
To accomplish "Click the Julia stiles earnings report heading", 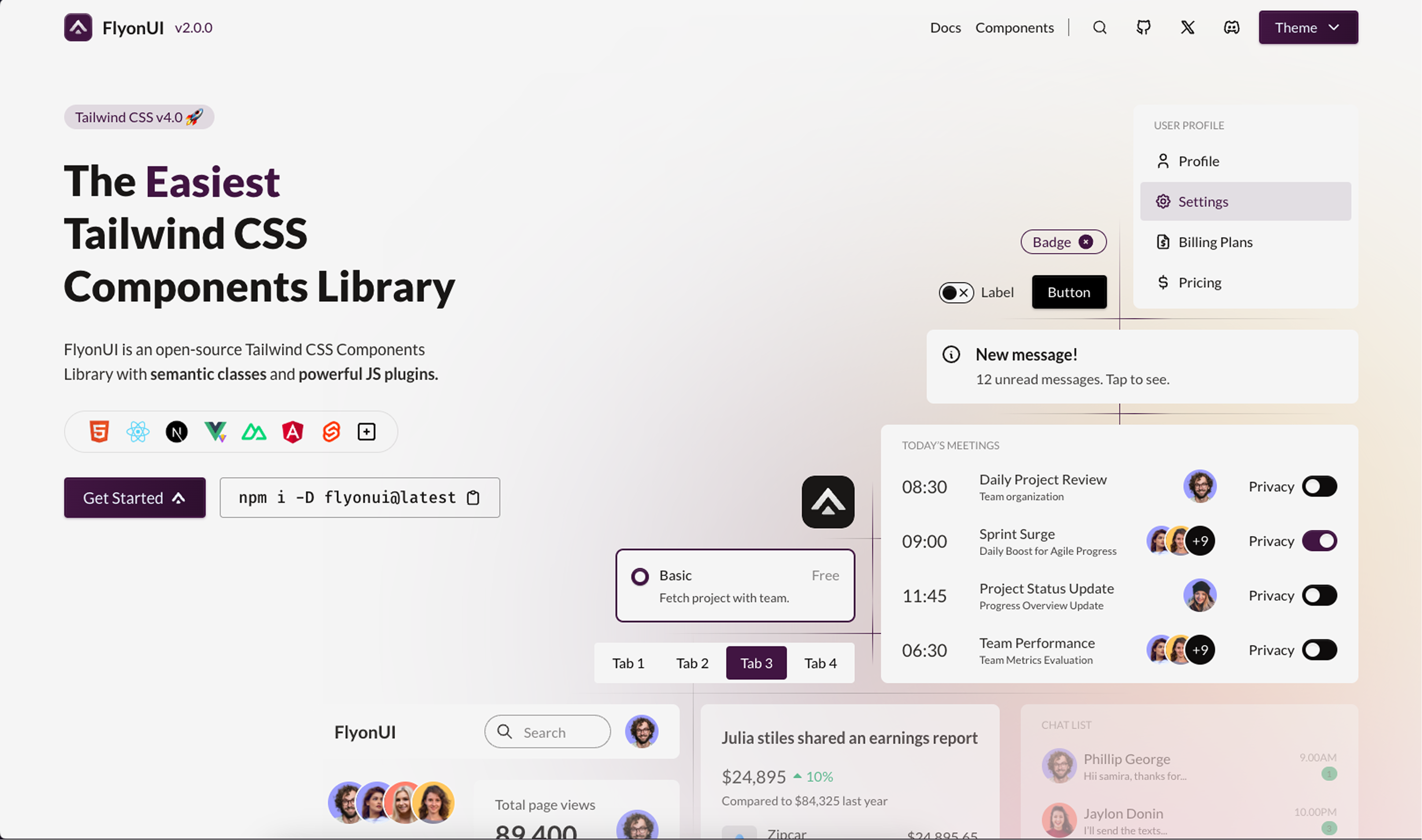I will click(849, 738).
